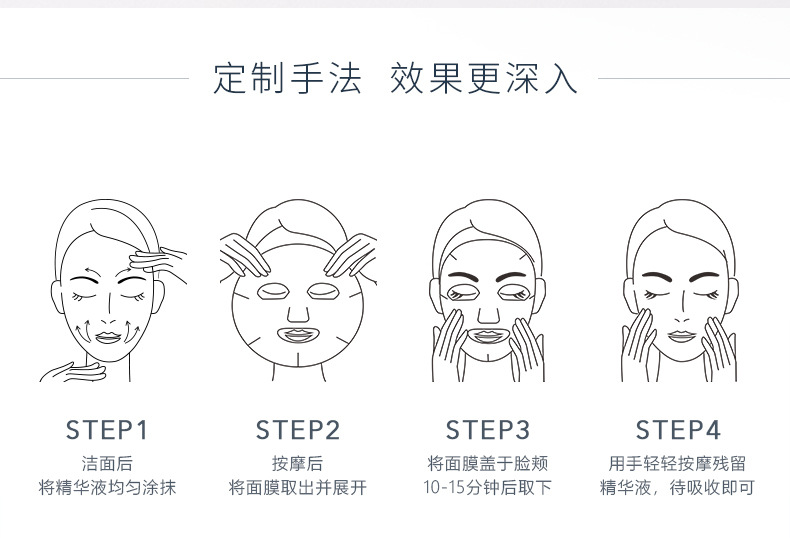
Task: Click the text 用手轻轻按摩残留
Action: [x=677, y=463]
